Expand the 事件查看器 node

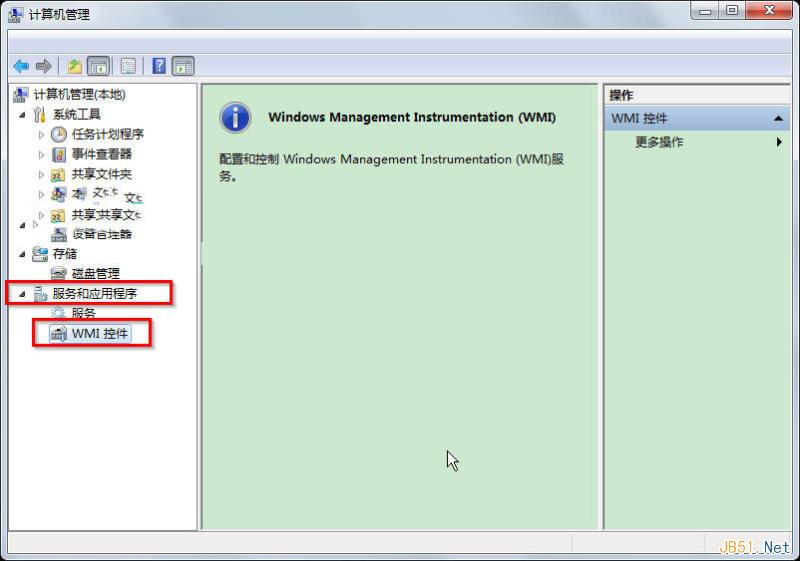41,155
